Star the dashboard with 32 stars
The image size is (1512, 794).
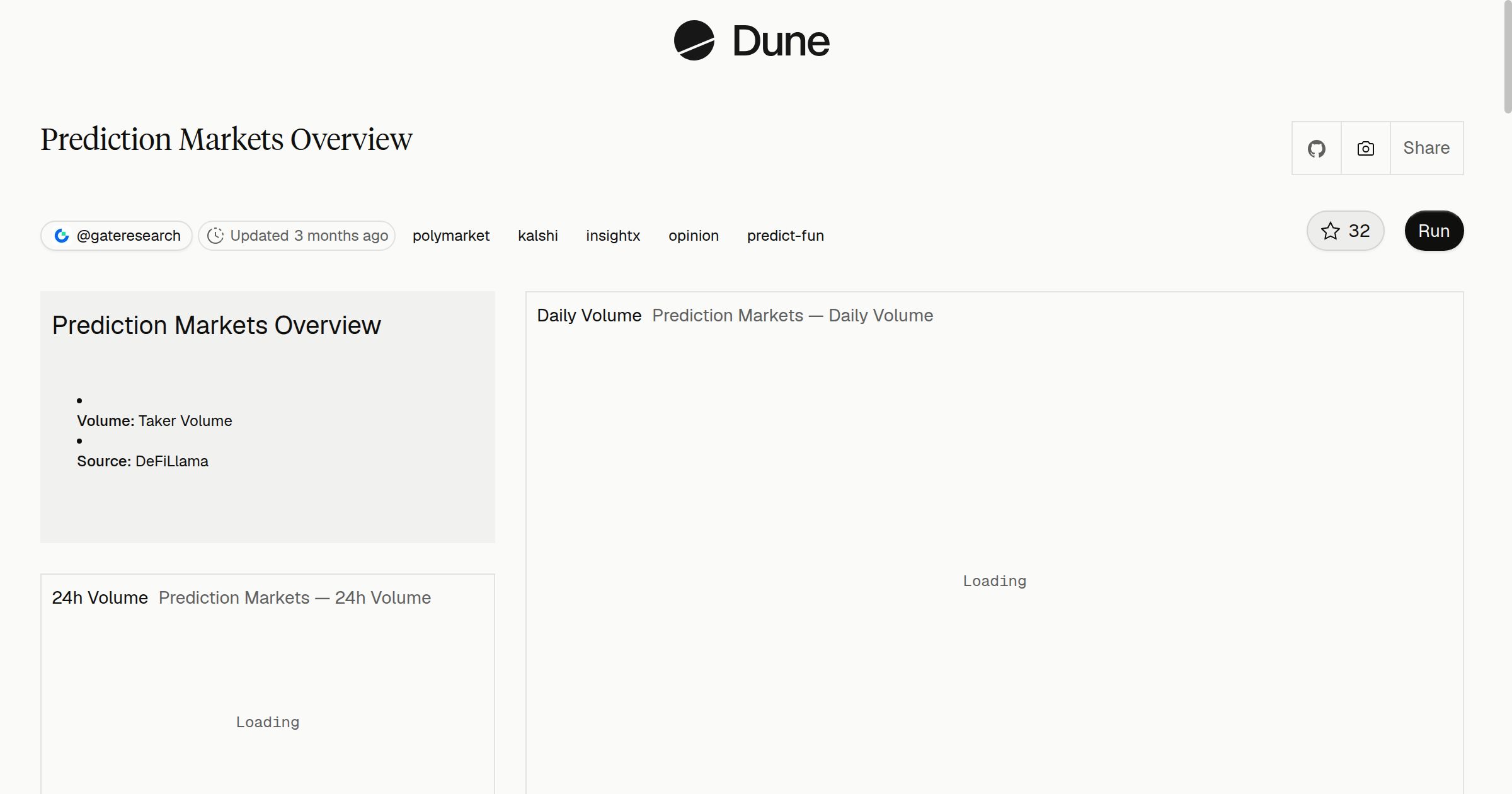1345,231
